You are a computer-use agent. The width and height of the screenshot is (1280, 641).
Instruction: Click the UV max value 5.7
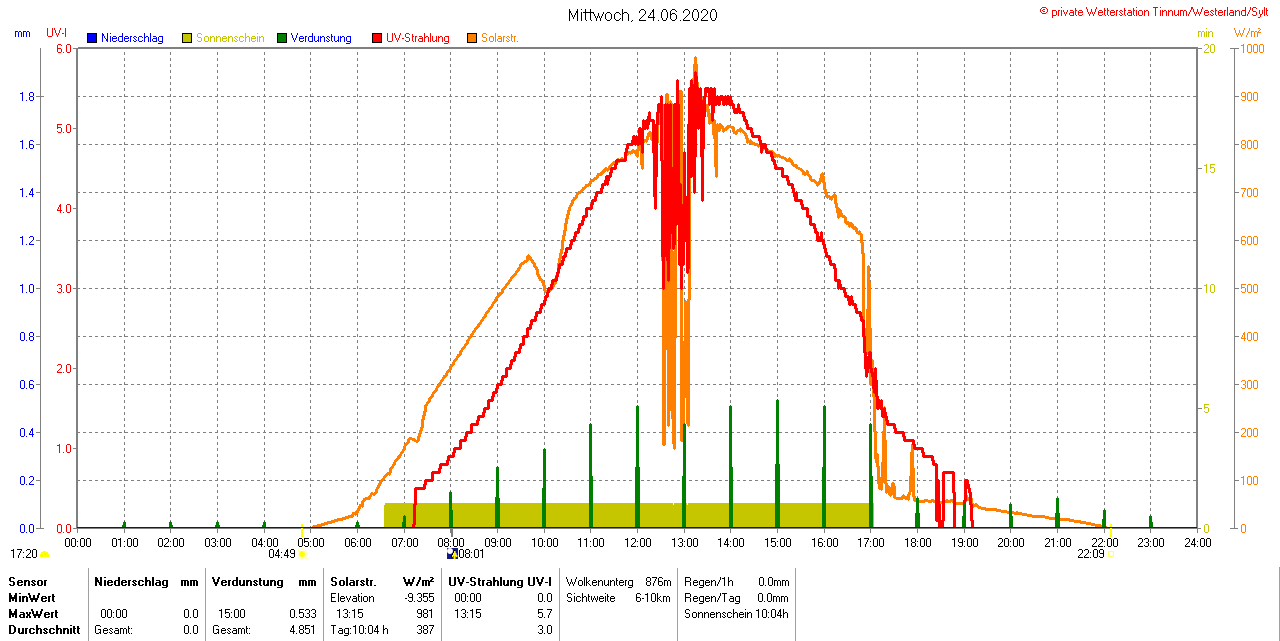(544, 614)
